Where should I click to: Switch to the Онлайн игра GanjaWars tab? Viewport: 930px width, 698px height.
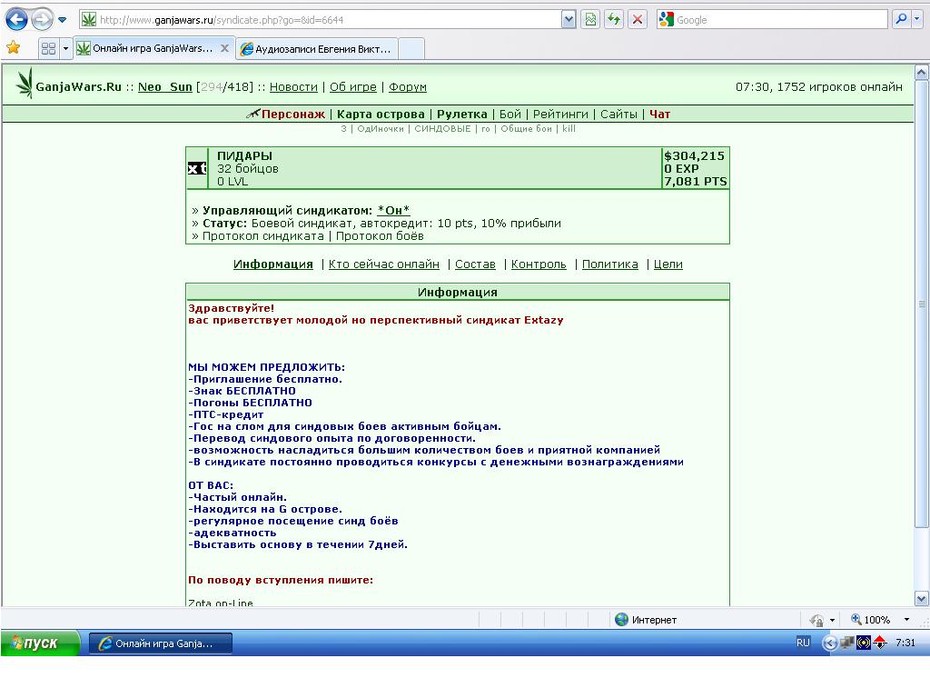[153, 48]
